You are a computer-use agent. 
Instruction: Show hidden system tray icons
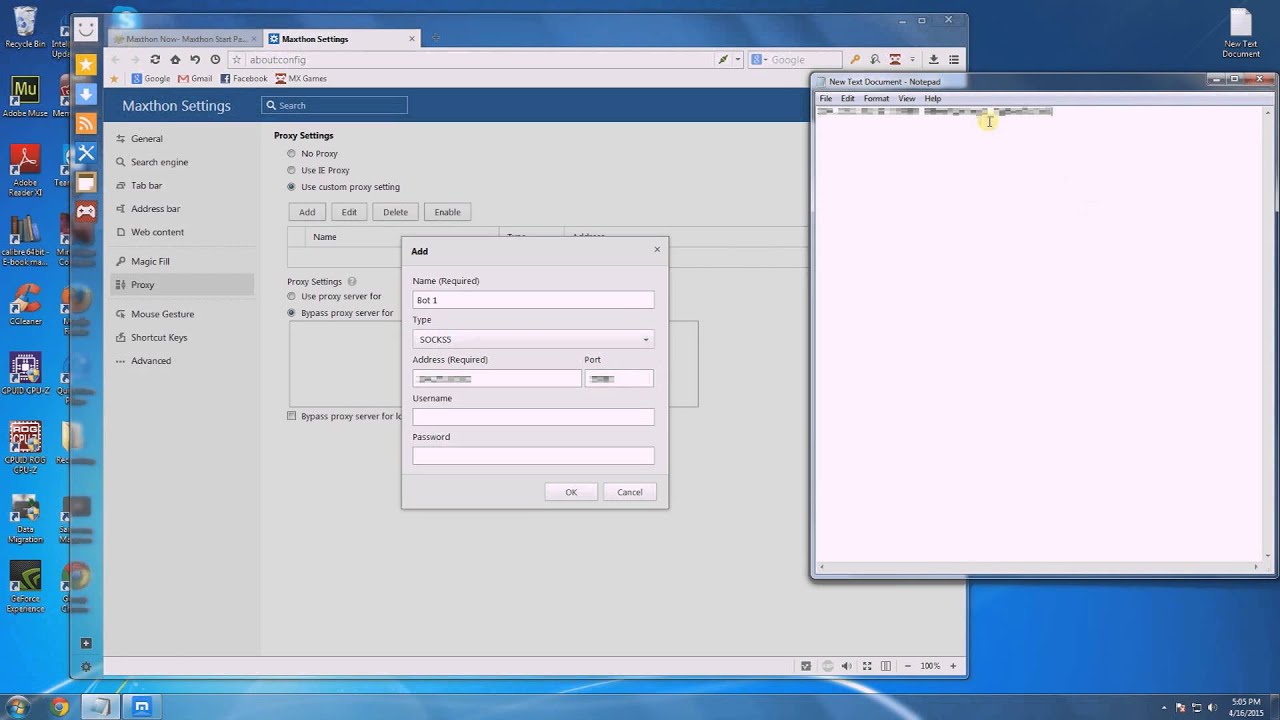[1163, 707]
